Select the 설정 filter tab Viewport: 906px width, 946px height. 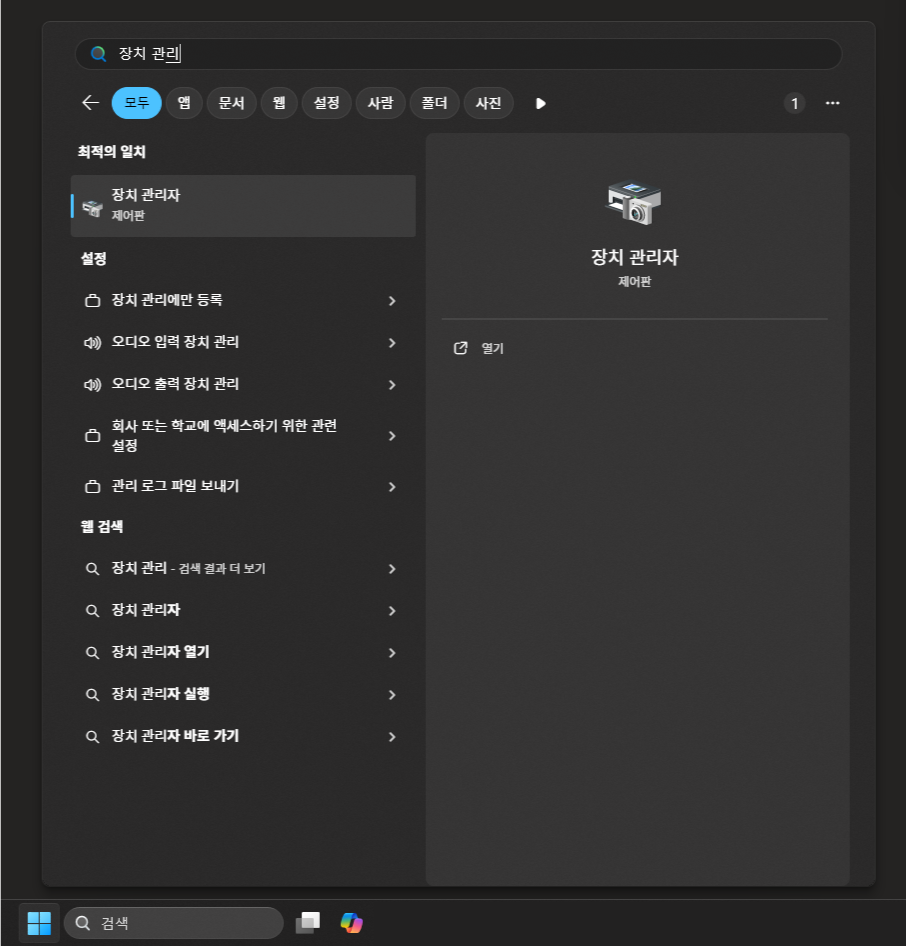tap(326, 103)
